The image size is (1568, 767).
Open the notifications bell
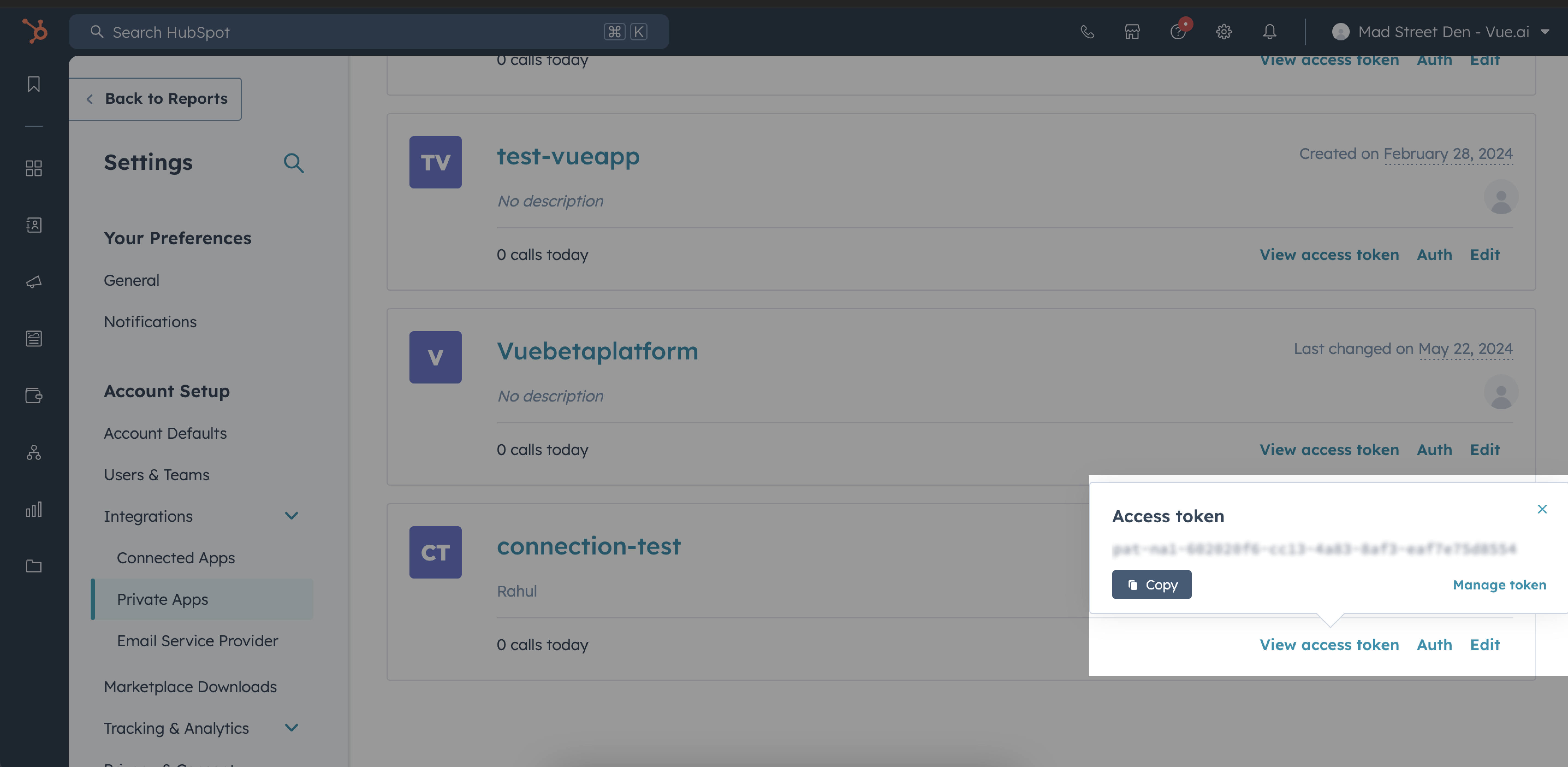(1269, 32)
